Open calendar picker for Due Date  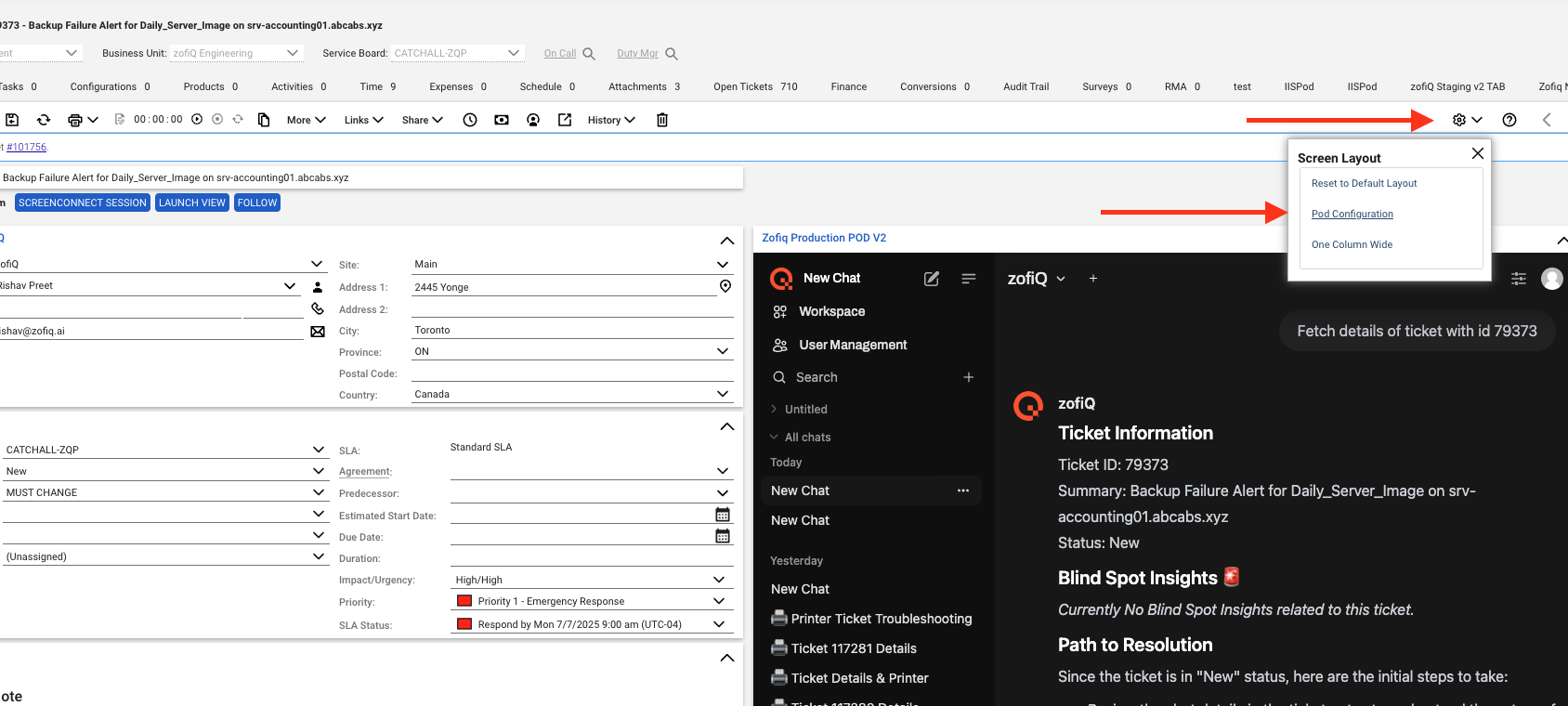(723, 536)
